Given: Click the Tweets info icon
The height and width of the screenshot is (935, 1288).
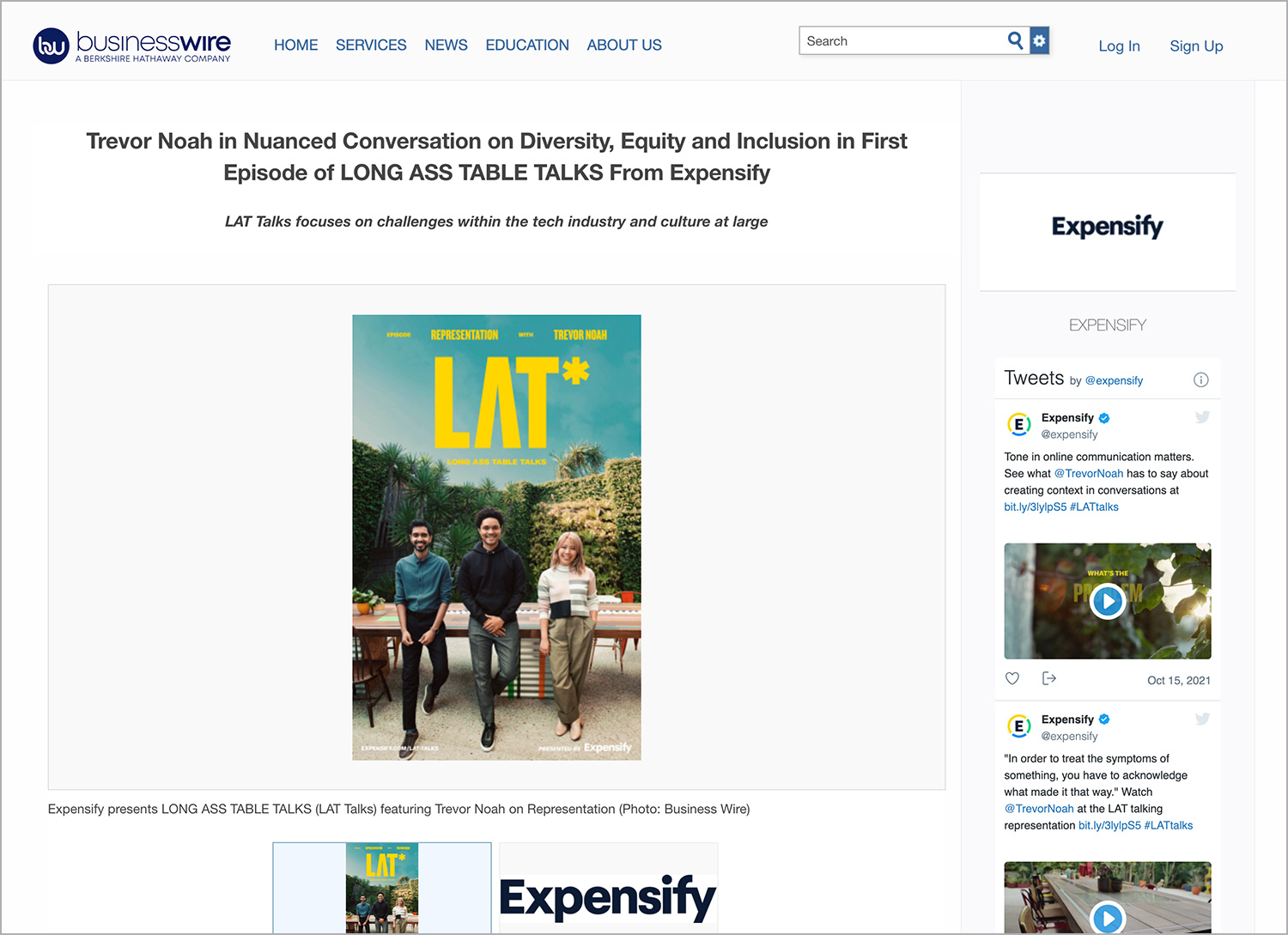Looking at the screenshot, I should [1201, 379].
